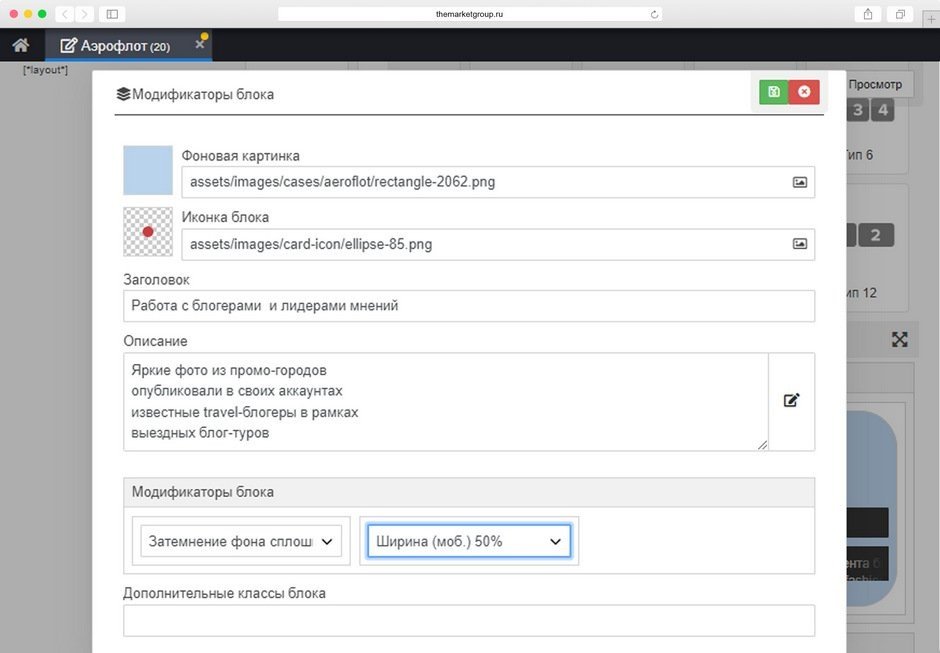Switch to the Аэрофлот (20) tab
This screenshot has width=940, height=653.
[x=115, y=46]
